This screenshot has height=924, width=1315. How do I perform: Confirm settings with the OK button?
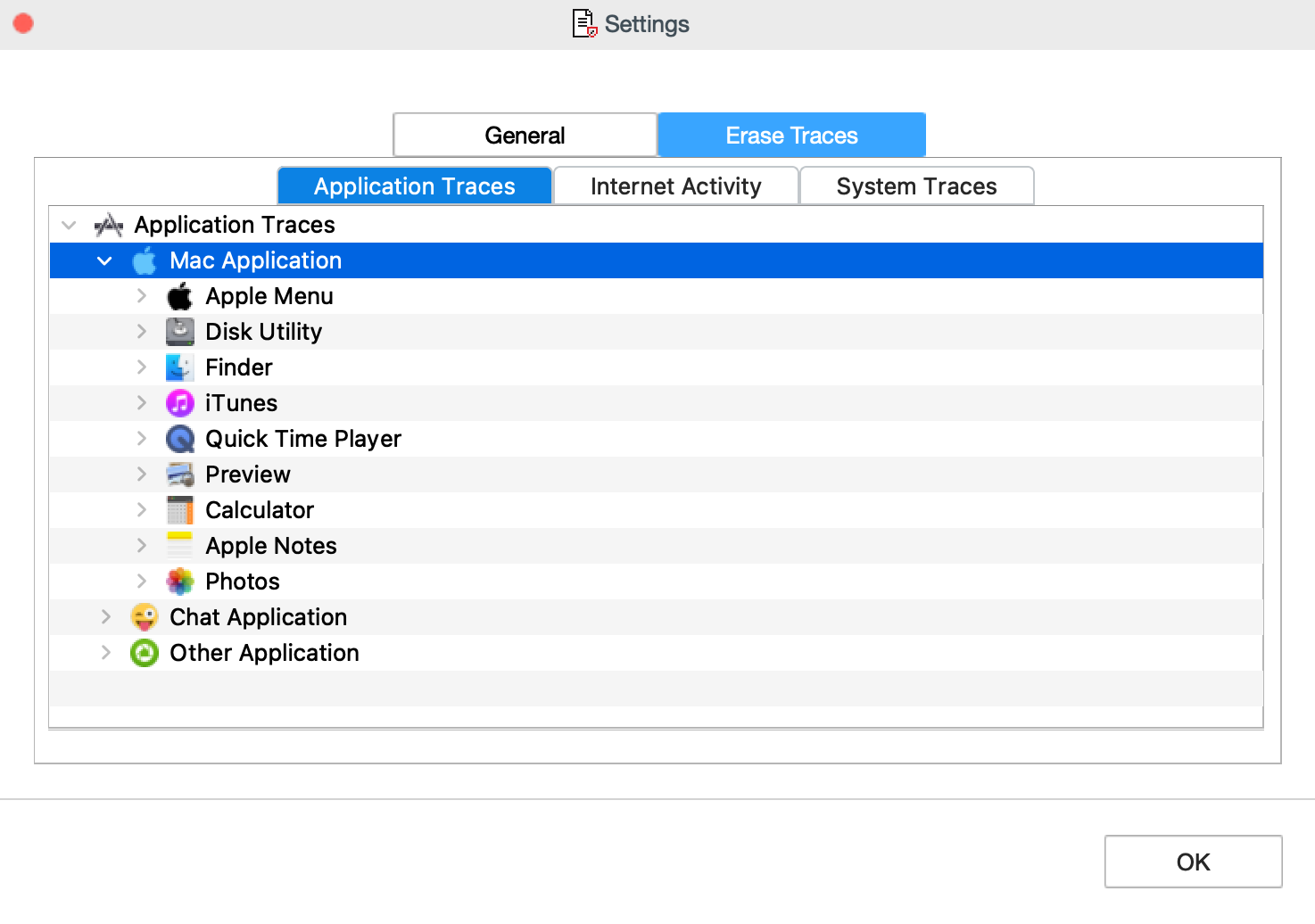tap(1193, 862)
